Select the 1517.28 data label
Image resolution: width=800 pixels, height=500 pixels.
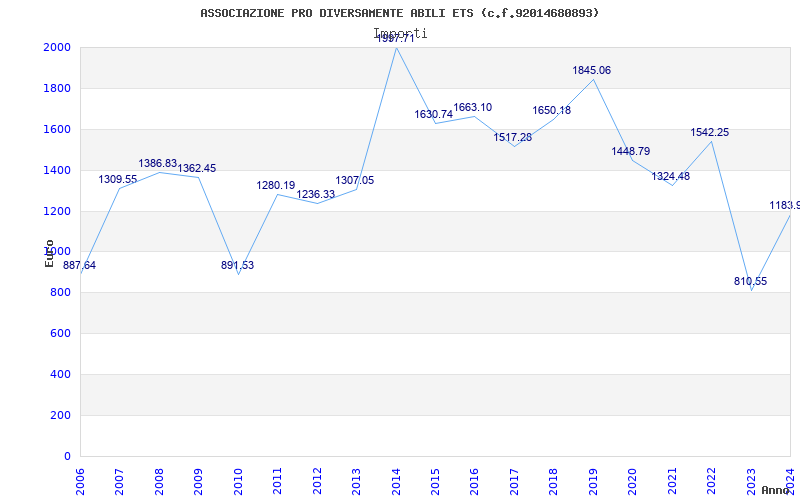pos(513,137)
